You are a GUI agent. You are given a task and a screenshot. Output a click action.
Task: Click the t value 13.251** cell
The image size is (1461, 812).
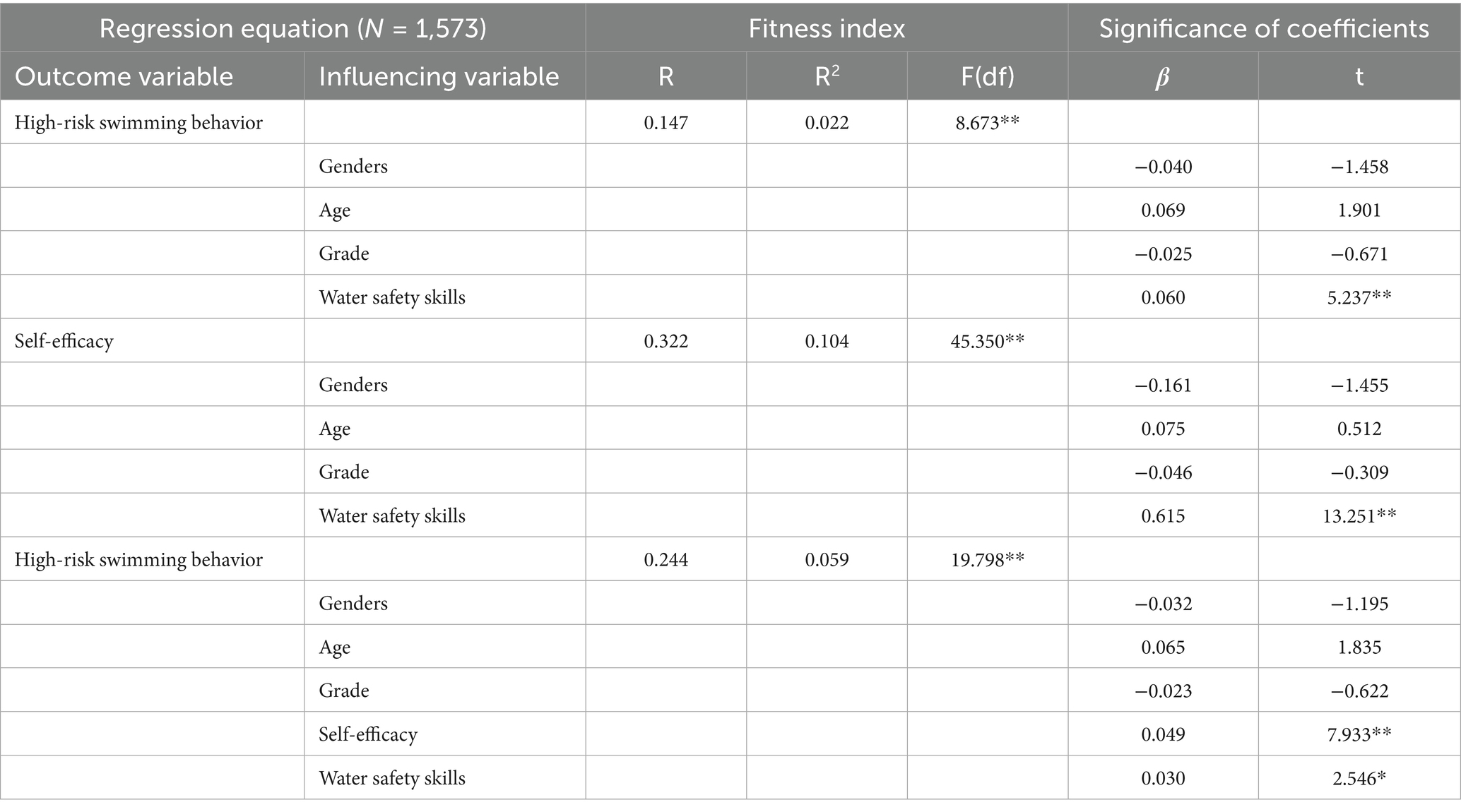click(x=1359, y=516)
